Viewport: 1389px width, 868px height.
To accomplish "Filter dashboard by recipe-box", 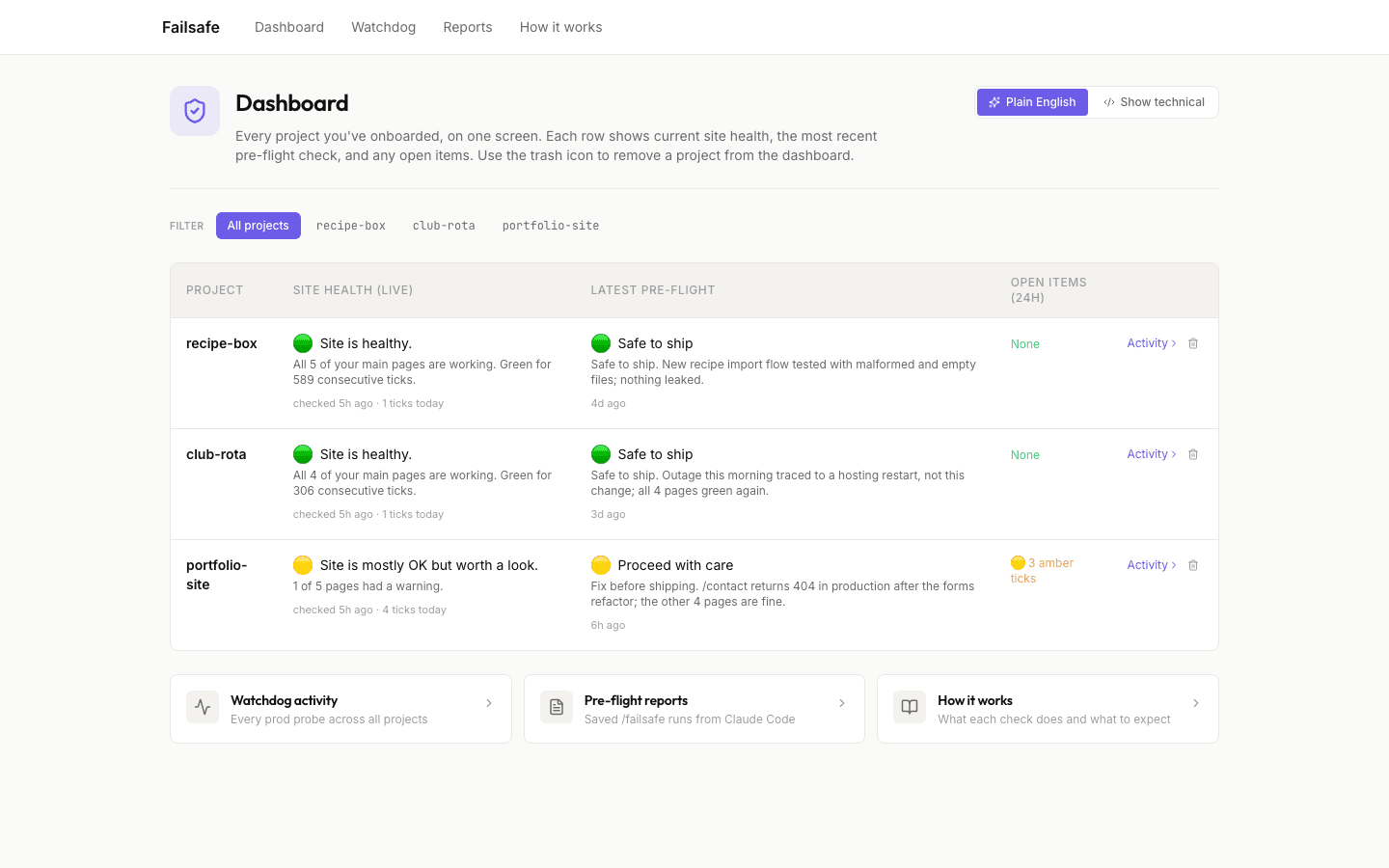I will point(351,226).
